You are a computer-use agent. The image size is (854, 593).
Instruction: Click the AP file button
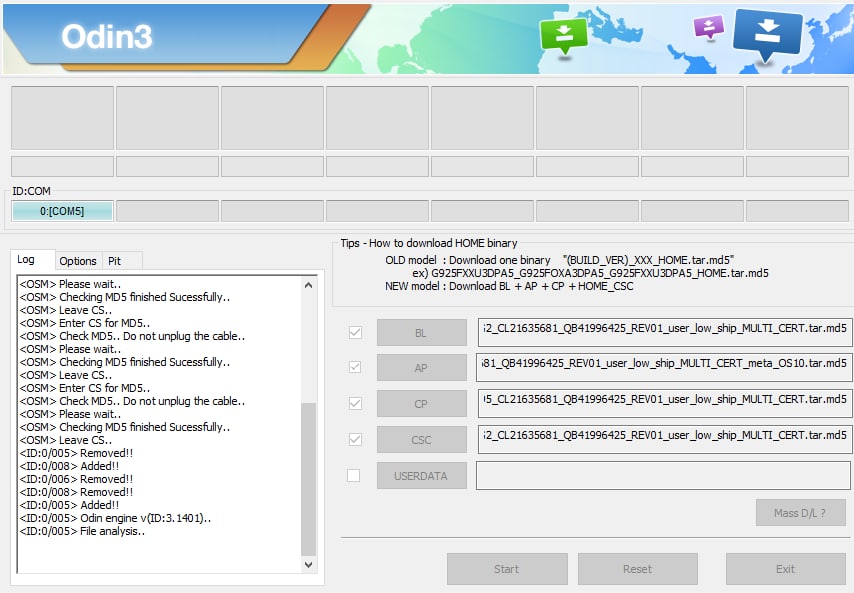pos(422,368)
